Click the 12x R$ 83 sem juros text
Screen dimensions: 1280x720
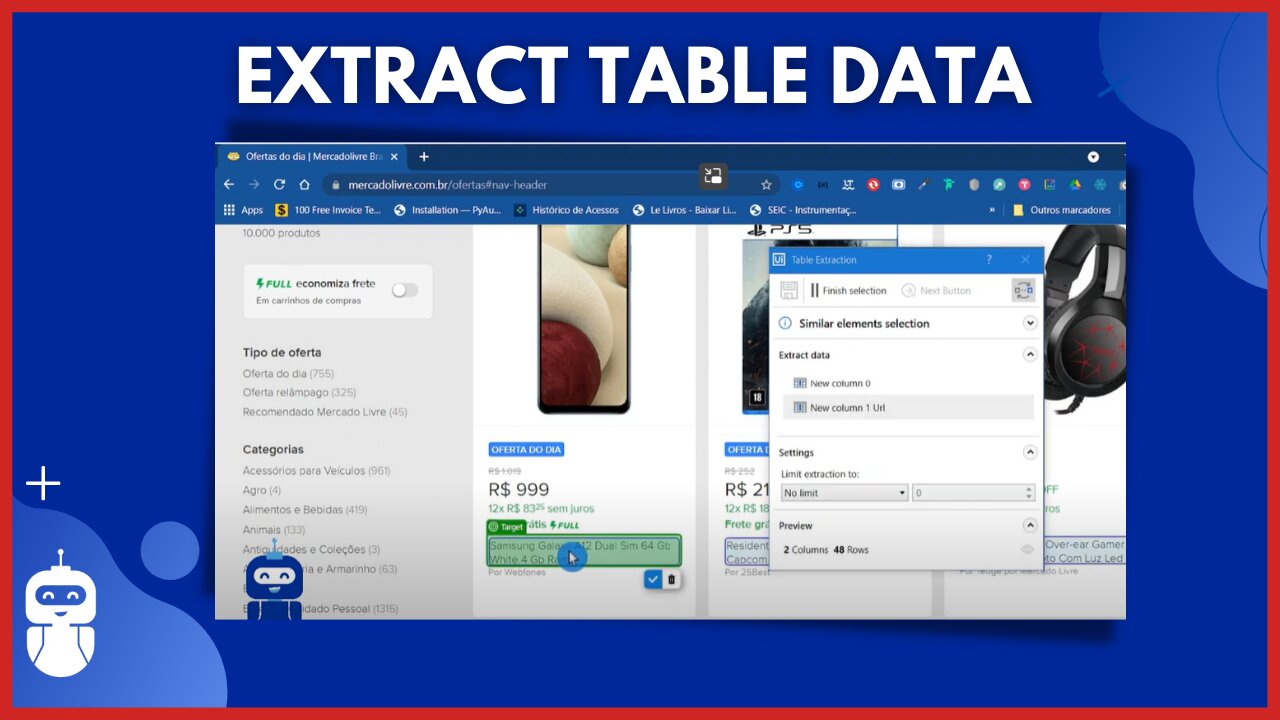click(x=540, y=509)
